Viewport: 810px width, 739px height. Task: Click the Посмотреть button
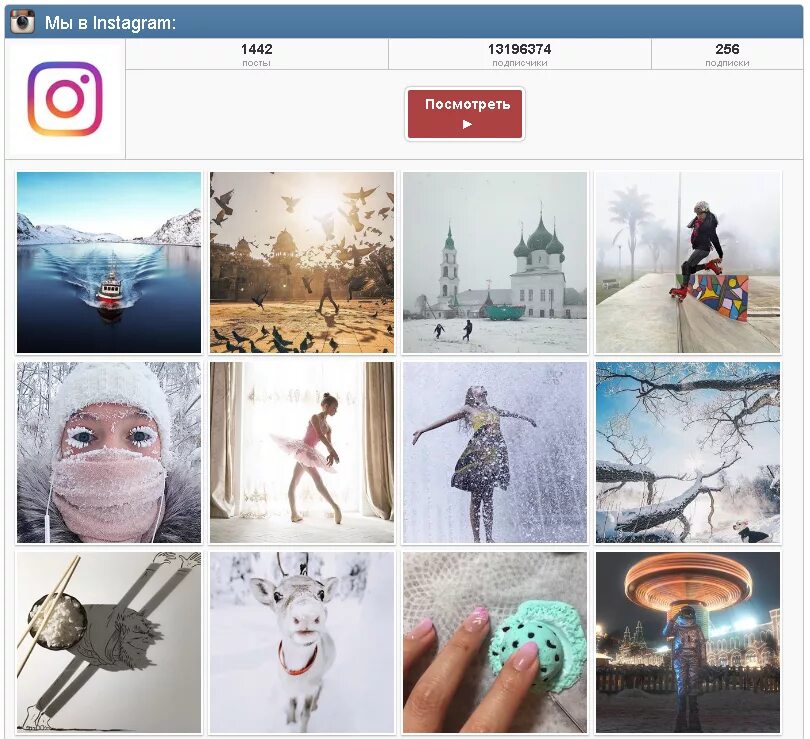[x=465, y=114]
